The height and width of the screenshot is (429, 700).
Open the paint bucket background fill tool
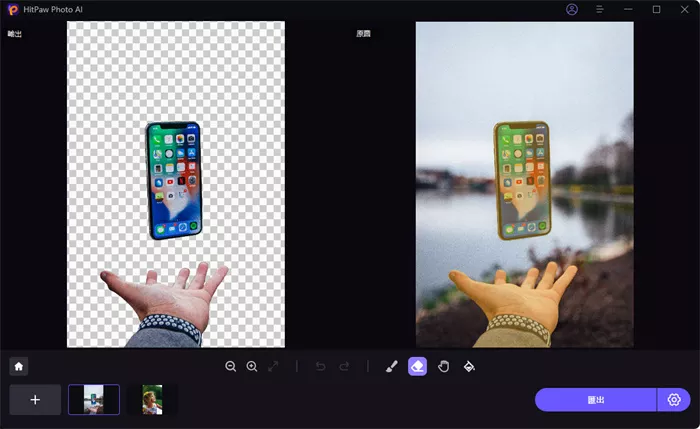469,366
